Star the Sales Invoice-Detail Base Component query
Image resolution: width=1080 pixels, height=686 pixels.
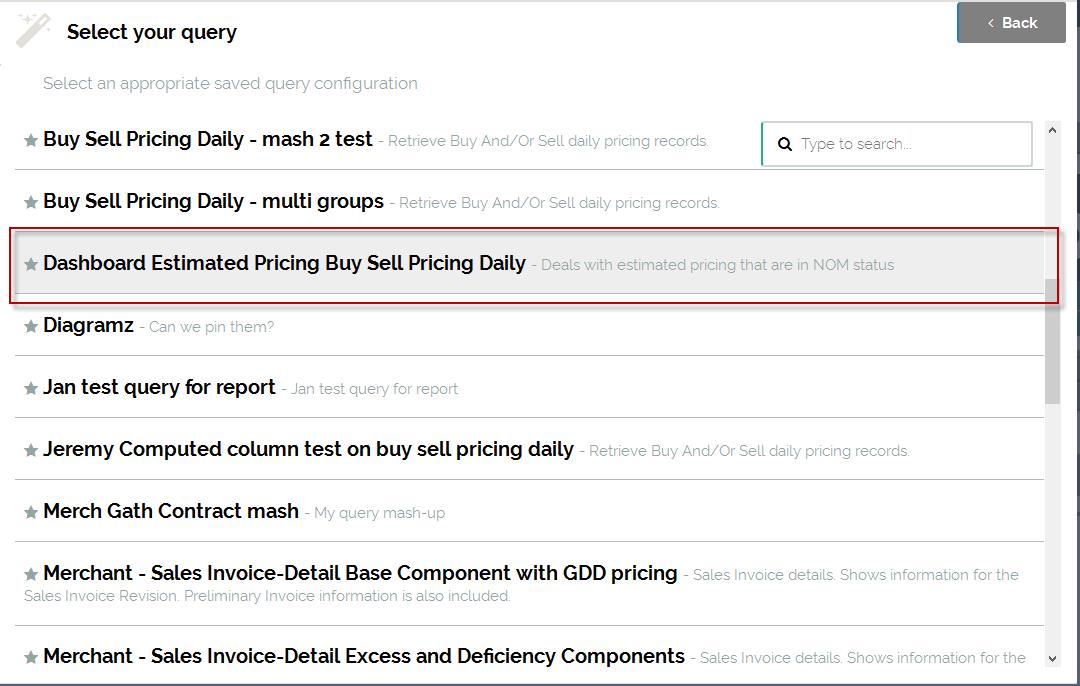[31, 574]
